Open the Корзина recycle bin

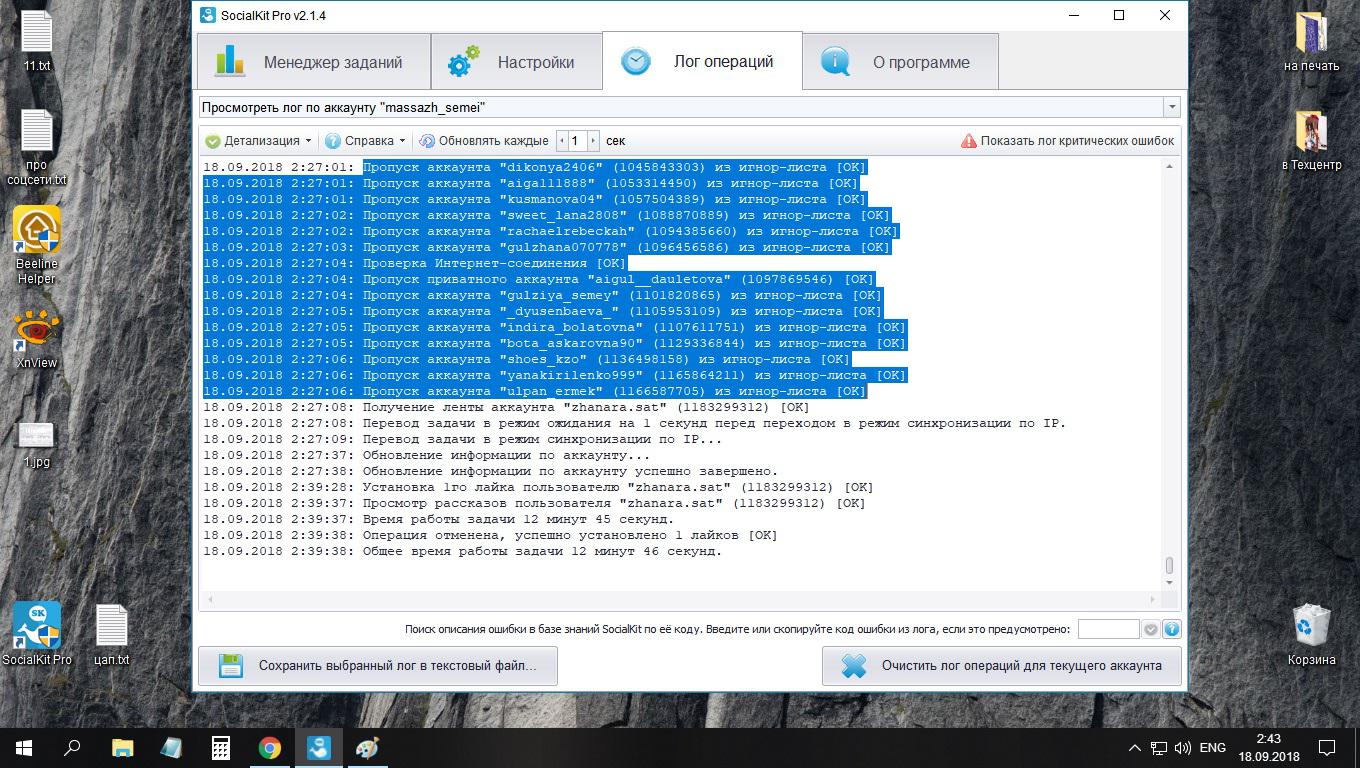pyautogui.click(x=1311, y=633)
